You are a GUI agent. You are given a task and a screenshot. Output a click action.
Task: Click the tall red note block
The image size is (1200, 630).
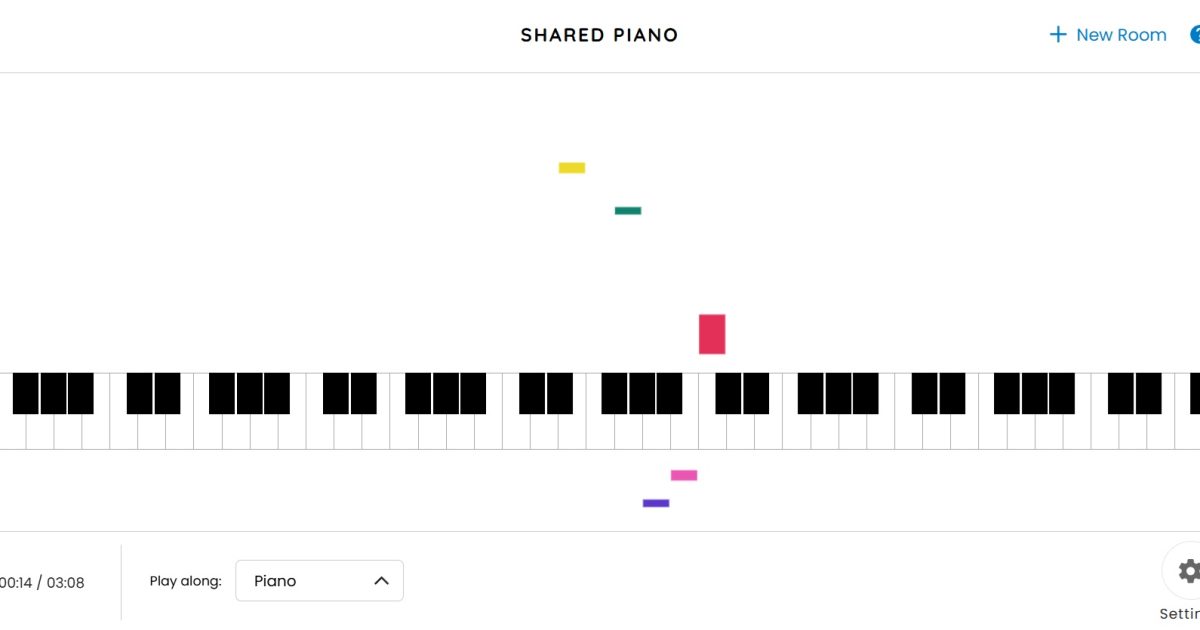coord(712,334)
